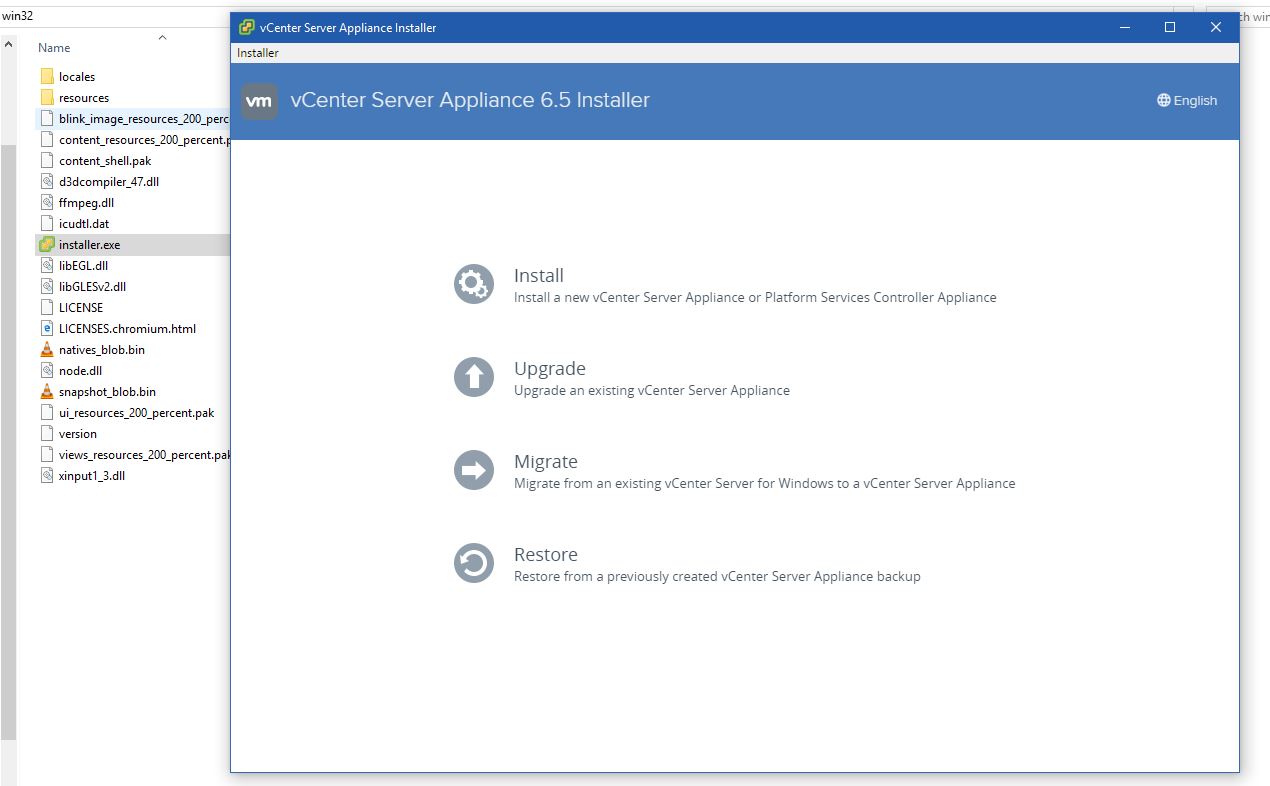Click the installer title bar app icon

(247, 27)
